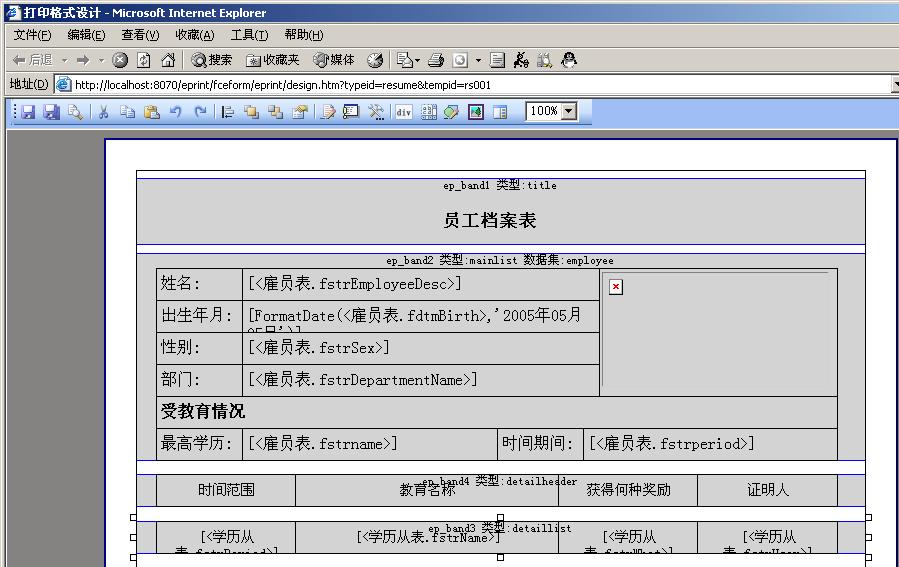899x567 pixels.
Task: Click the grid table icon
Action: pos(428,112)
